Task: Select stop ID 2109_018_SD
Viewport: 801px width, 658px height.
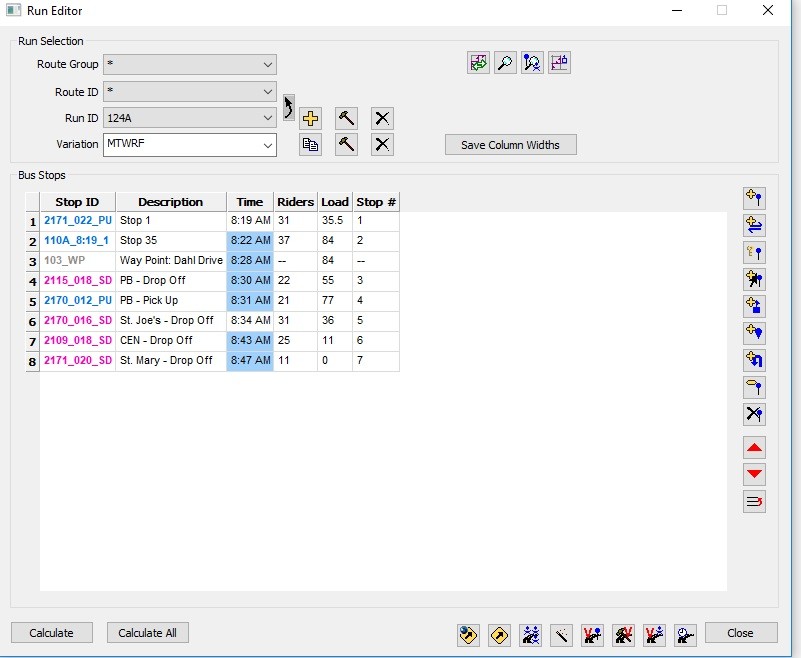Action: click(78, 340)
